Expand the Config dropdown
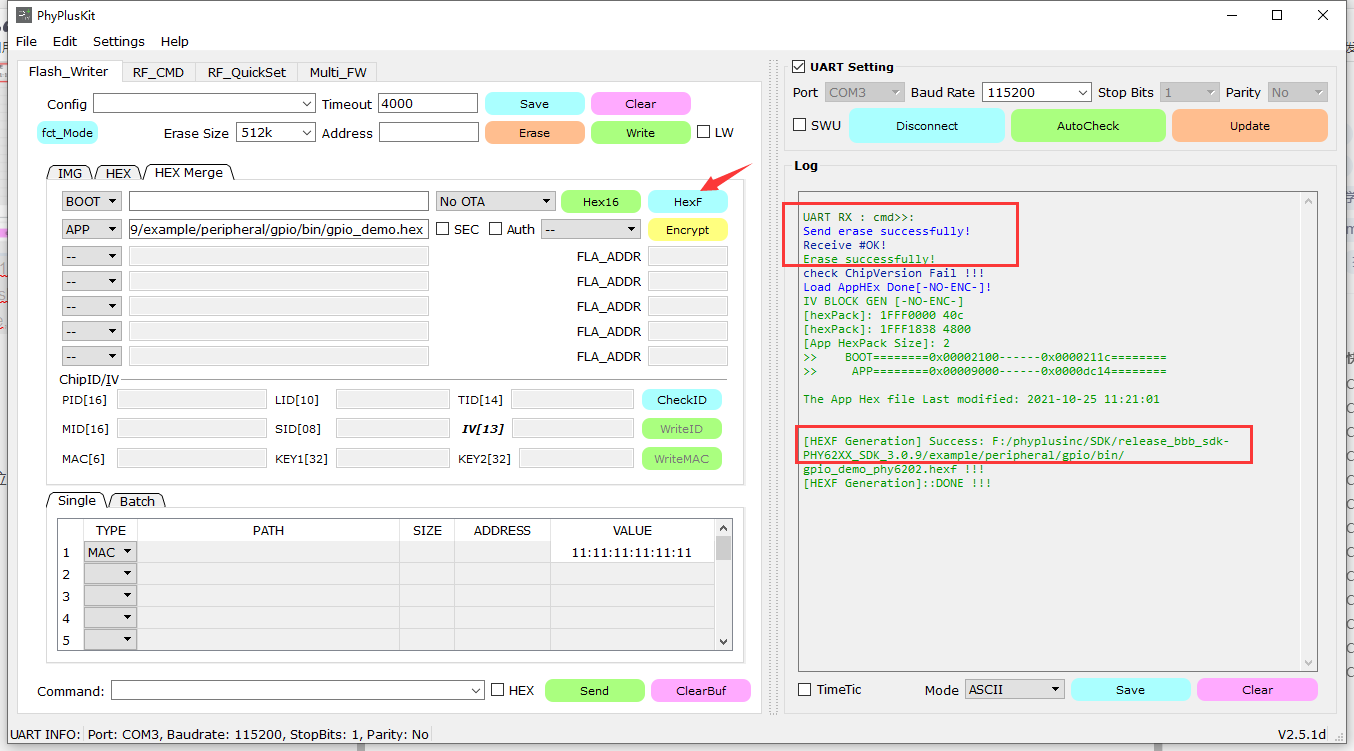This screenshot has width=1354, height=751. (x=307, y=104)
